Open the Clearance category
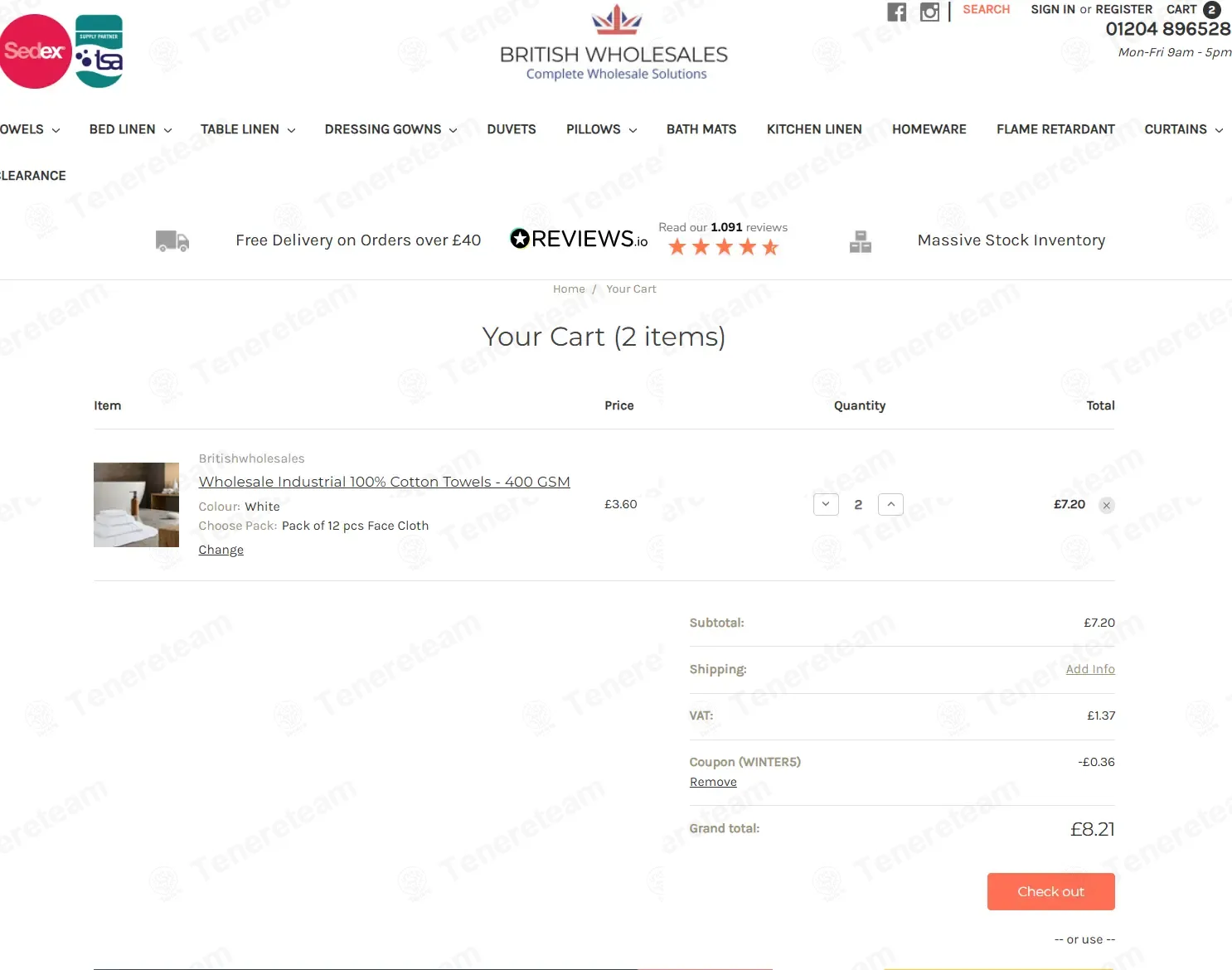The height and width of the screenshot is (970, 1232). pyautogui.click(x=33, y=176)
